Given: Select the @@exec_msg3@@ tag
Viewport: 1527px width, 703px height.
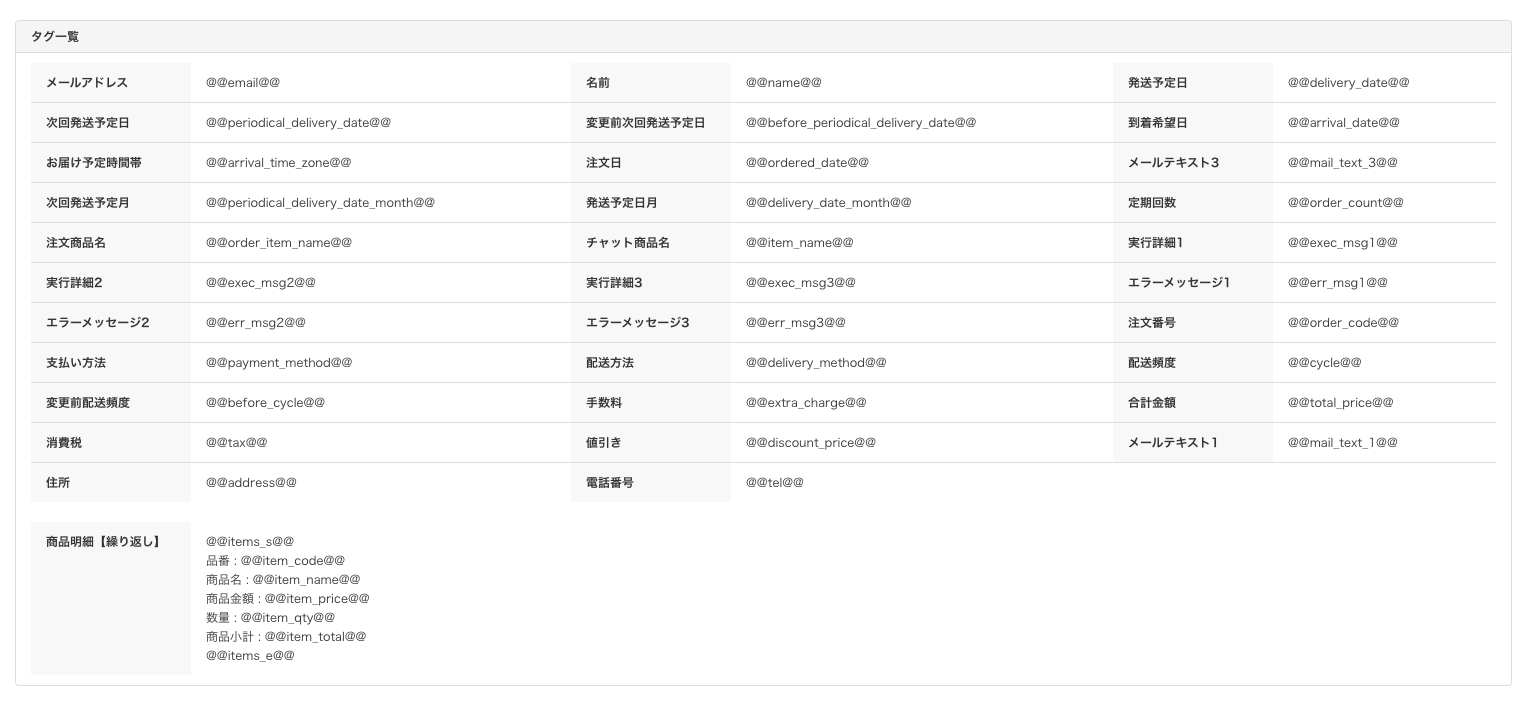Looking at the screenshot, I should coord(801,283).
